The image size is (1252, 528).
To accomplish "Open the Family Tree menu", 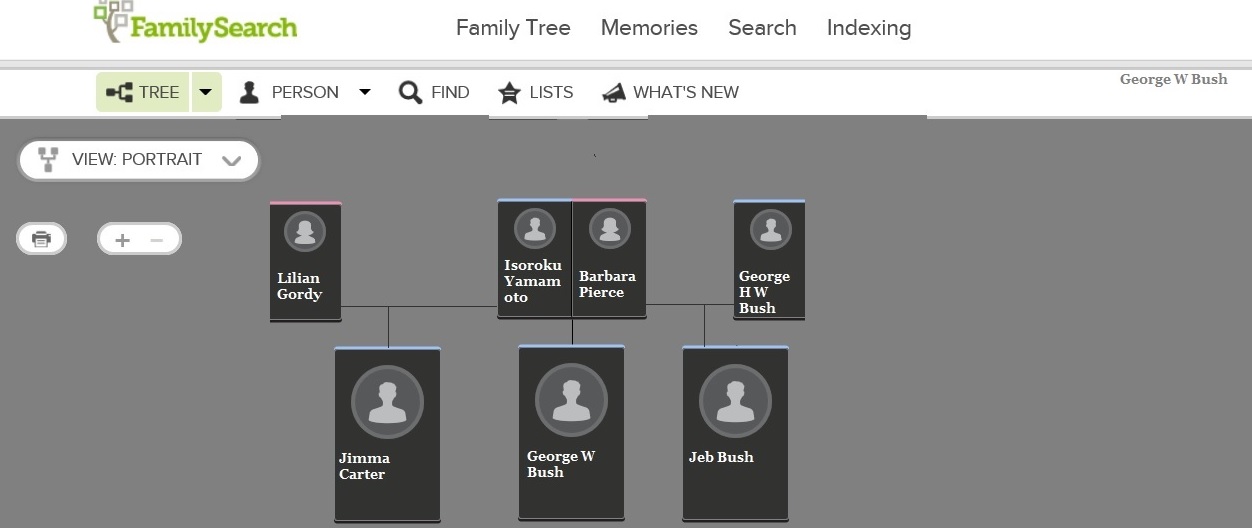I will click(513, 28).
